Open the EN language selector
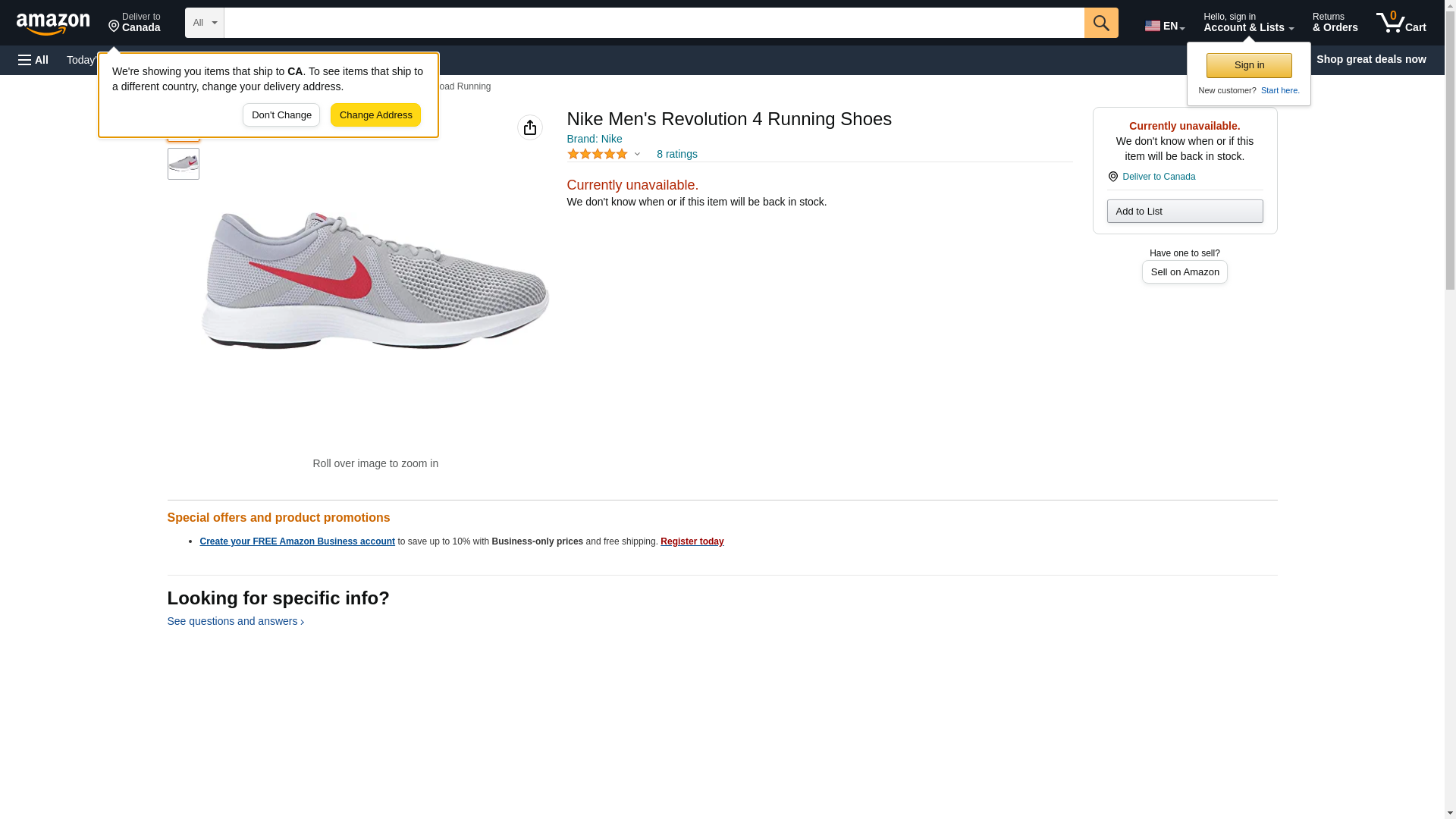 click(x=1164, y=26)
